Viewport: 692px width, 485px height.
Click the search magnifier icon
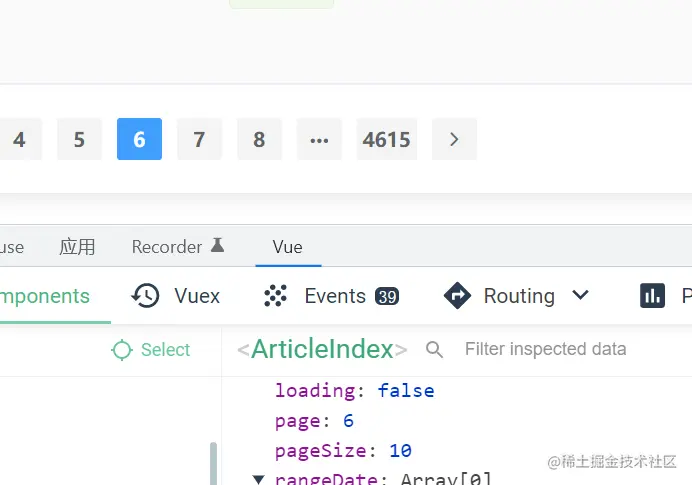pyautogui.click(x=434, y=349)
